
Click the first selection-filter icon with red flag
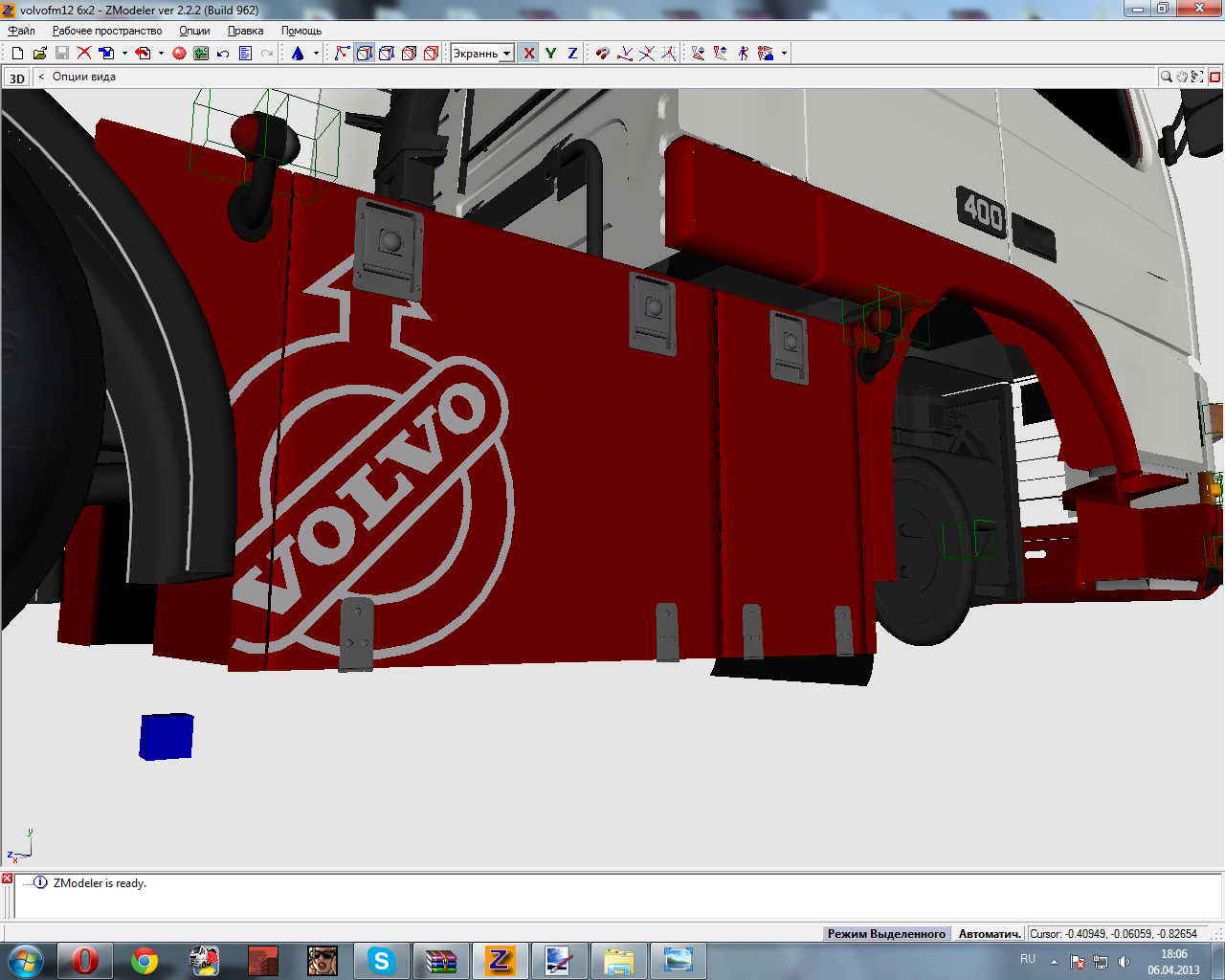pyautogui.click(x=699, y=54)
